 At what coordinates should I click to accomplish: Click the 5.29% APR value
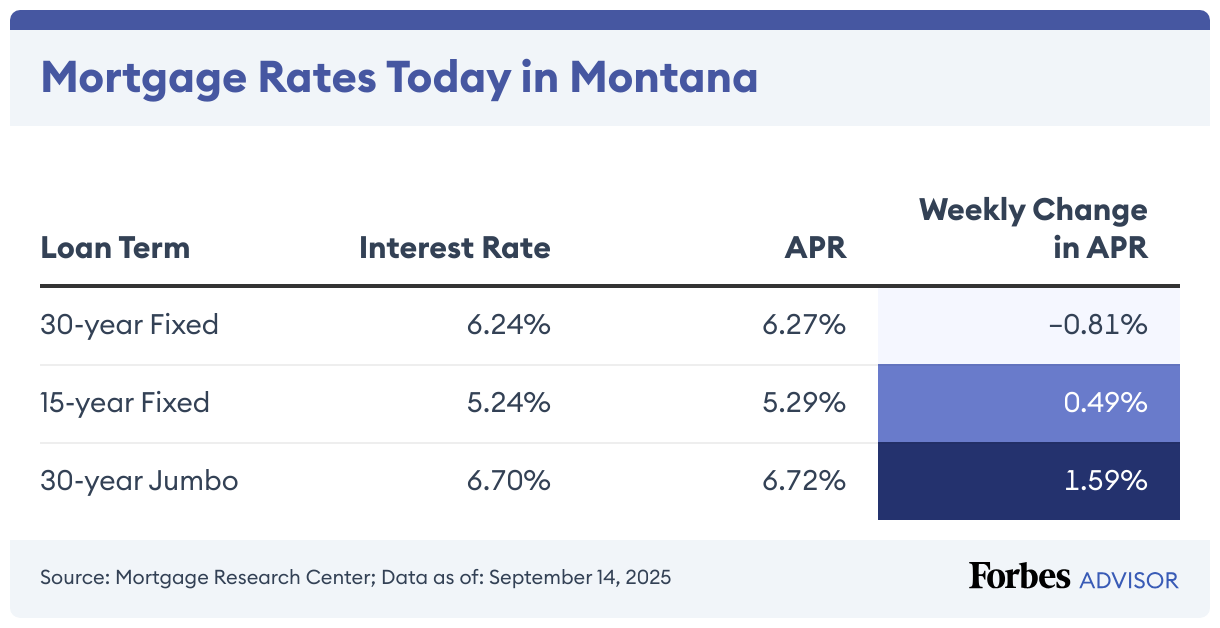click(x=805, y=403)
